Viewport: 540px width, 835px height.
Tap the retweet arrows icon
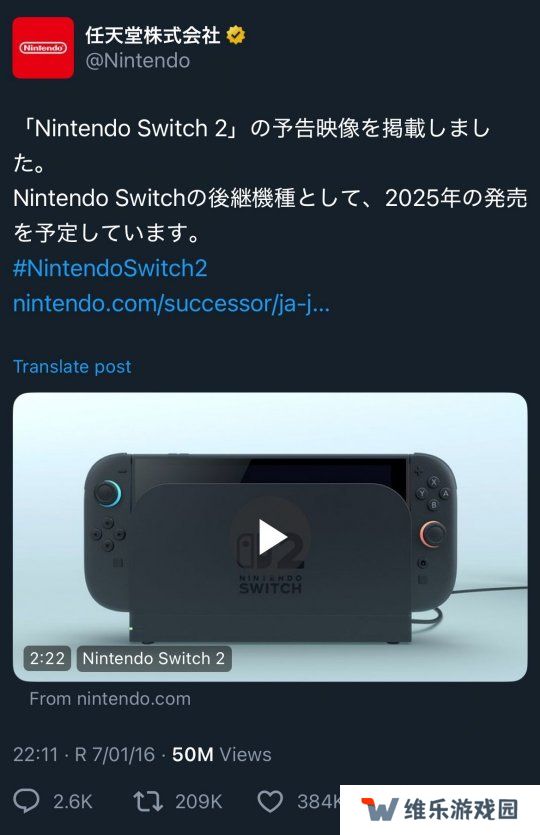tap(148, 801)
